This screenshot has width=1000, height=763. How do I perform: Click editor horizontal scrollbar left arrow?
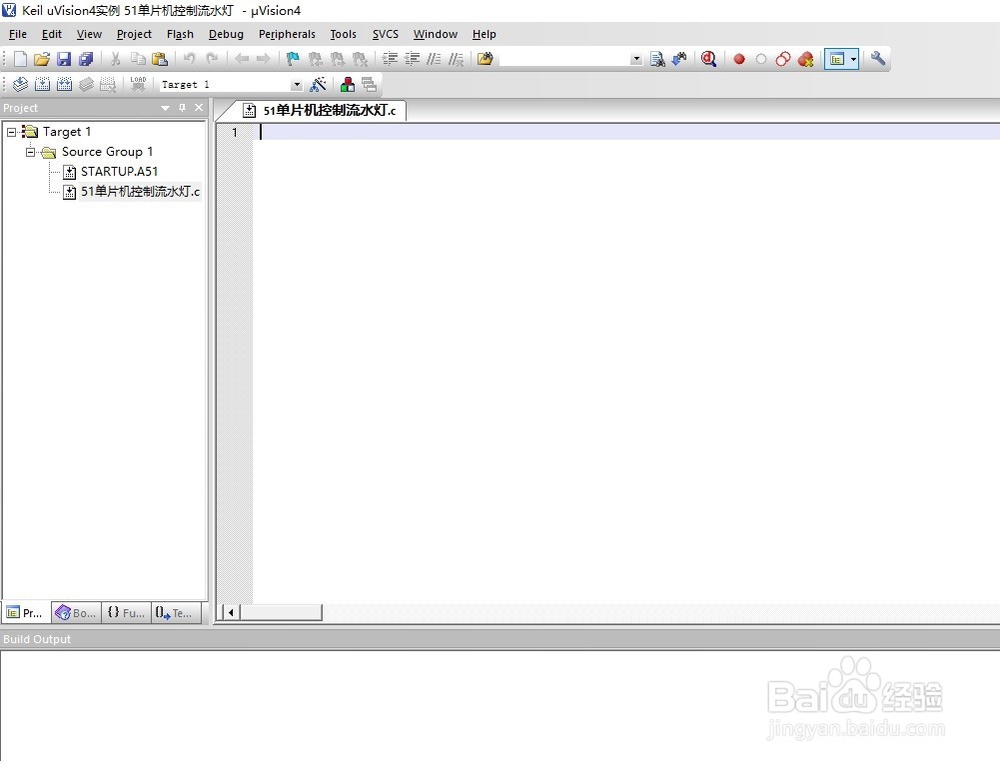tap(231, 613)
